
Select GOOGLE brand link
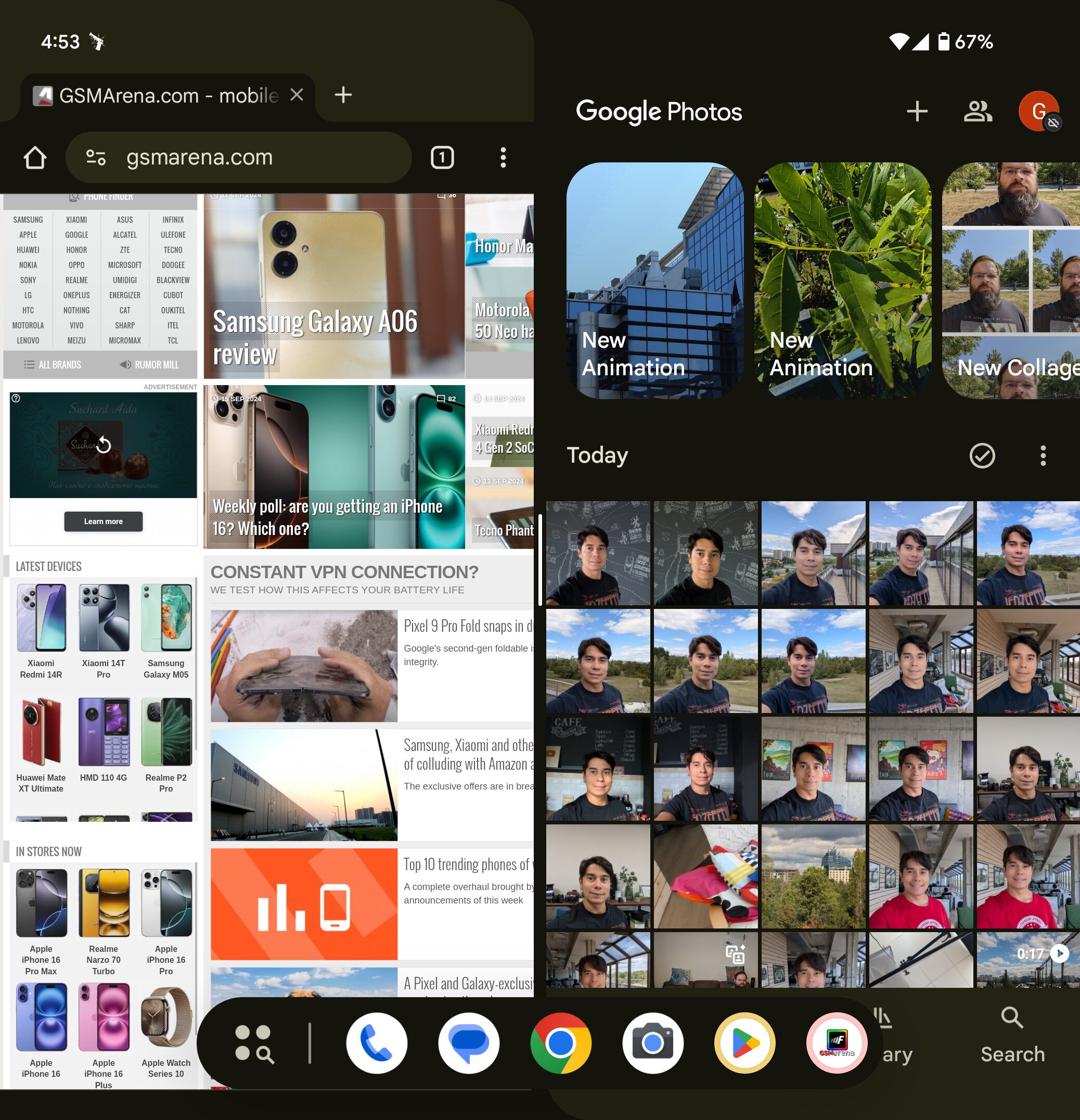[x=76, y=235]
